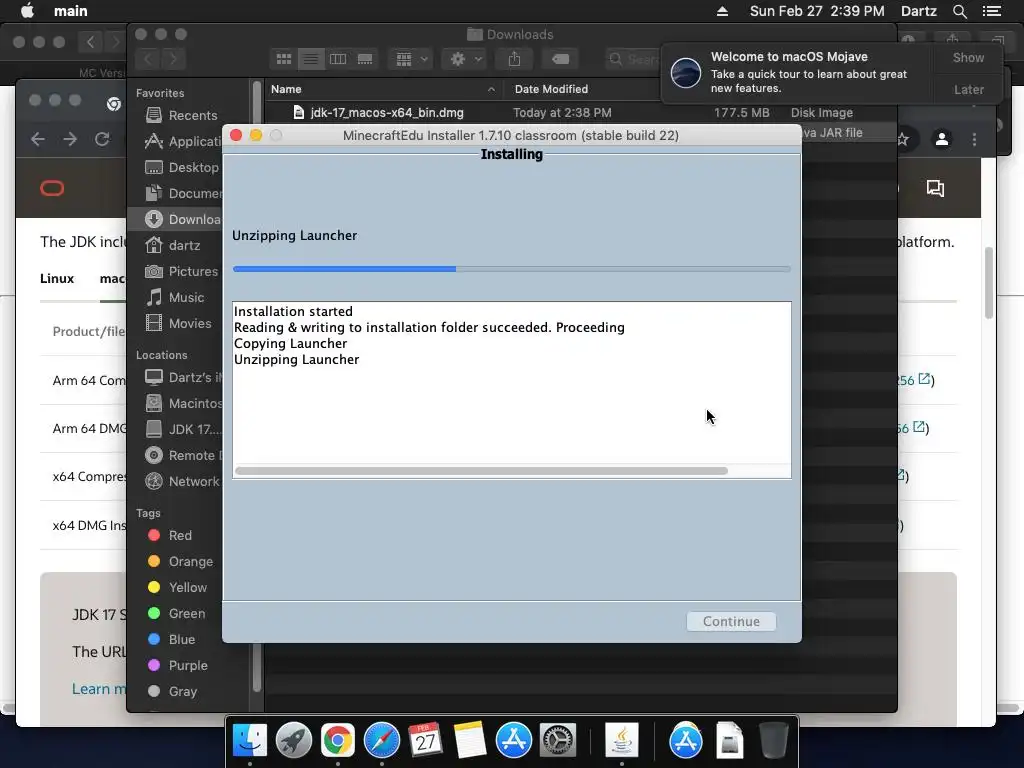Click the Chrome forward arrow
1024x768 pixels.
[x=70, y=139]
